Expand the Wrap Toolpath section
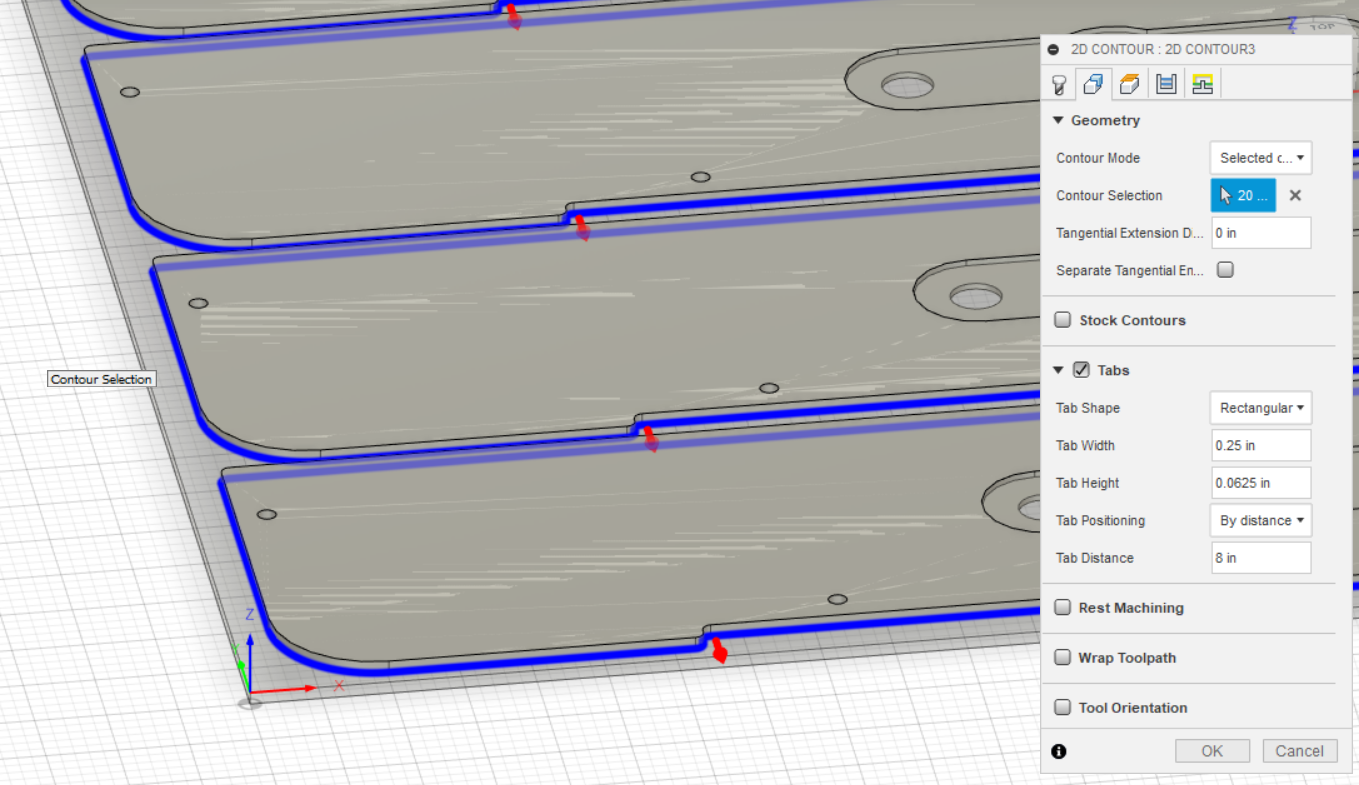1359x785 pixels. click(x=1062, y=657)
